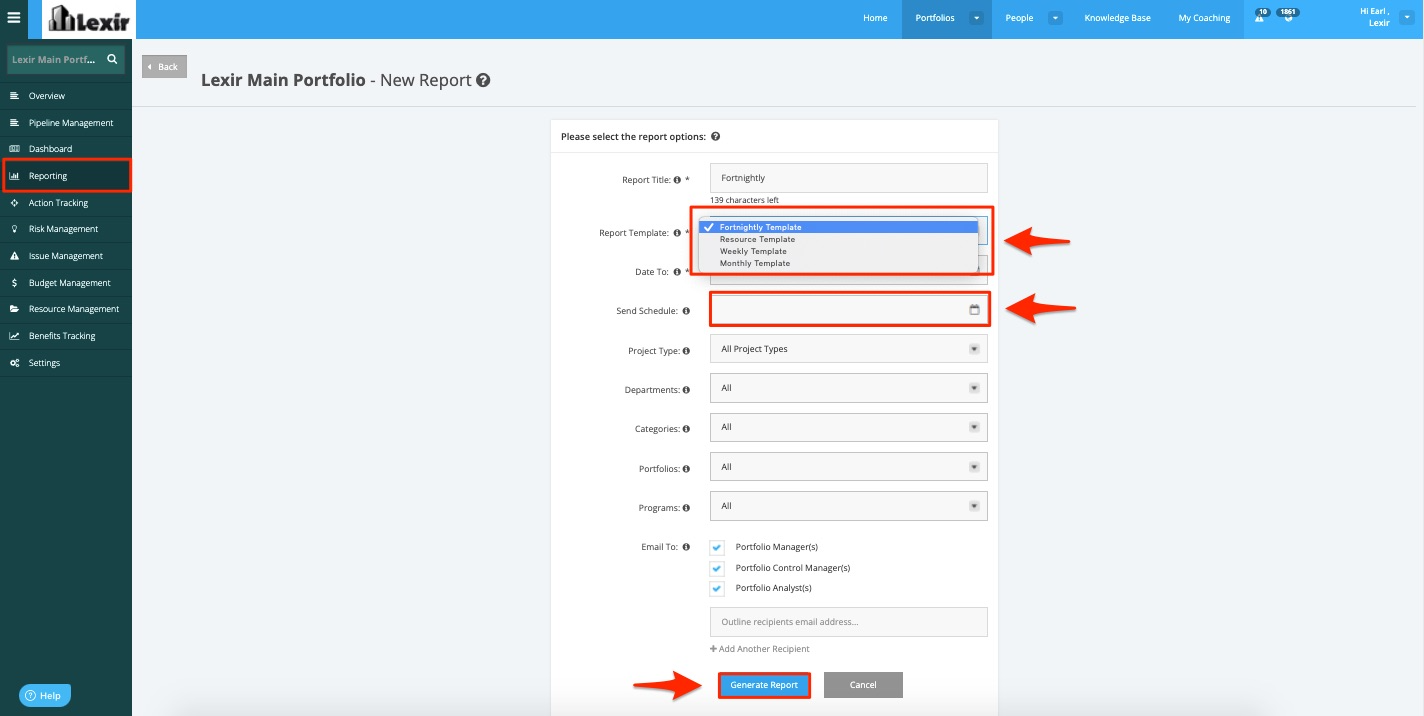Select the Weekly Template option
The image size is (1424, 716).
(839, 251)
